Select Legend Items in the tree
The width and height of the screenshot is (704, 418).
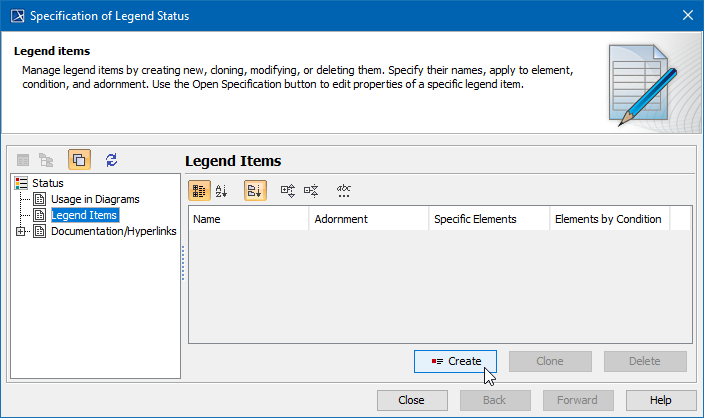coord(84,215)
